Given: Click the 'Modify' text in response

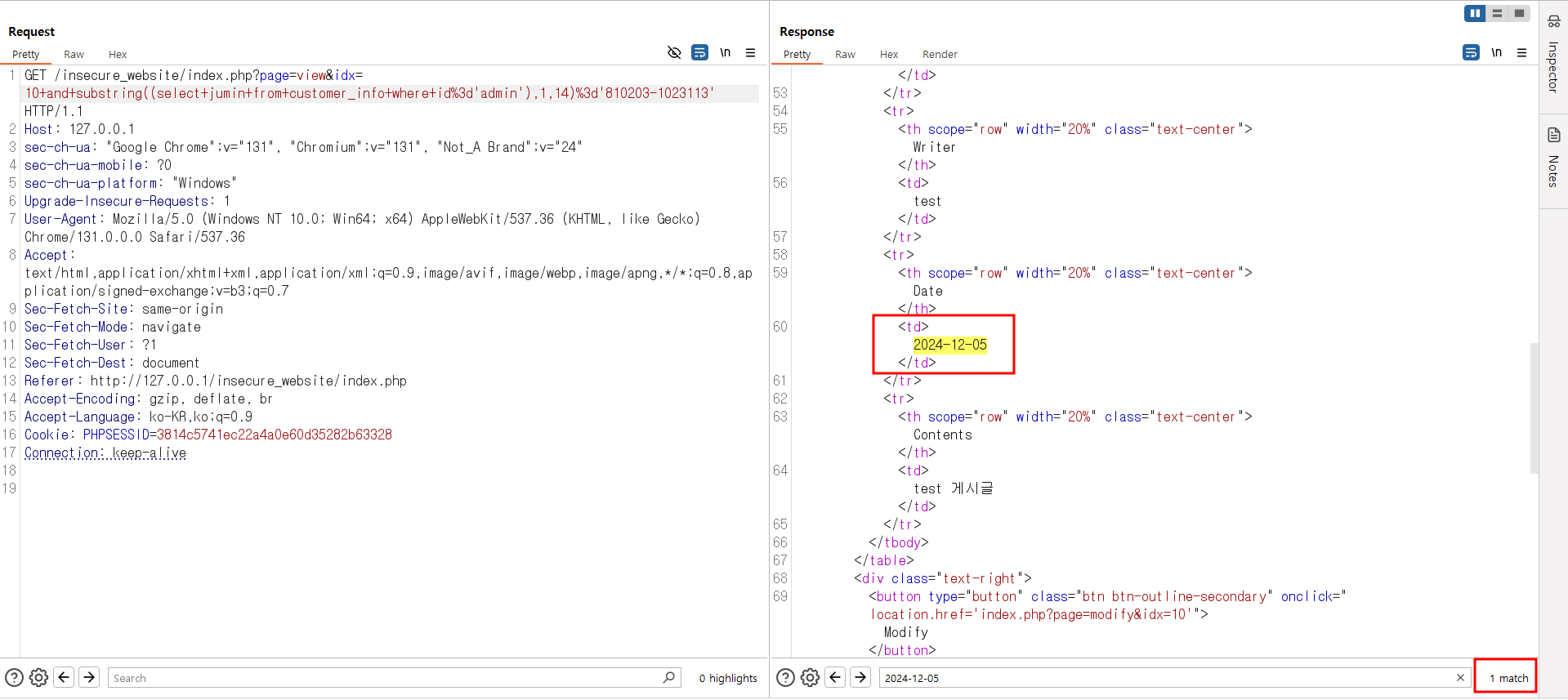Looking at the screenshot, I should (905, 632).
